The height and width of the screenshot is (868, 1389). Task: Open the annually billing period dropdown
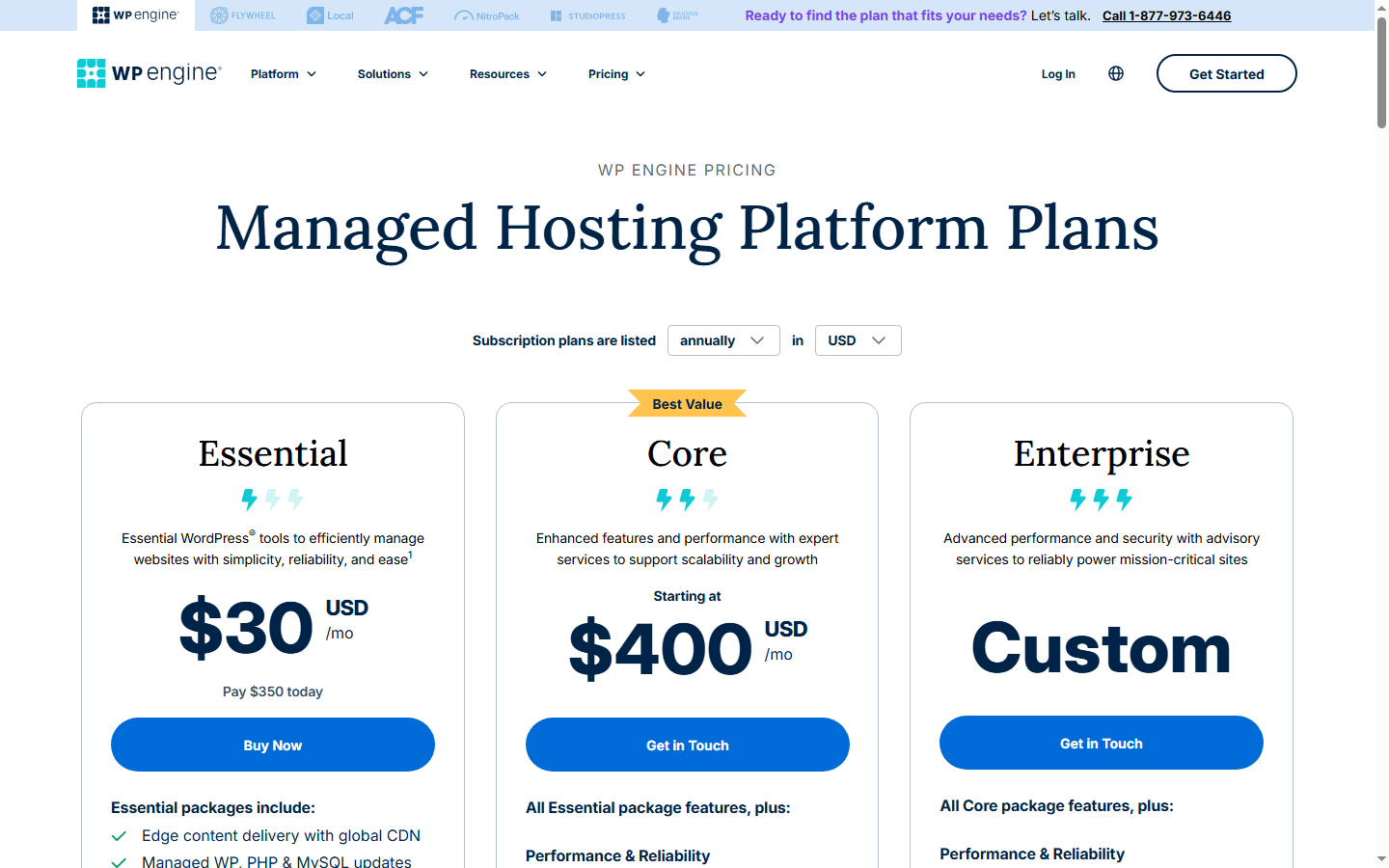point(723,340)
